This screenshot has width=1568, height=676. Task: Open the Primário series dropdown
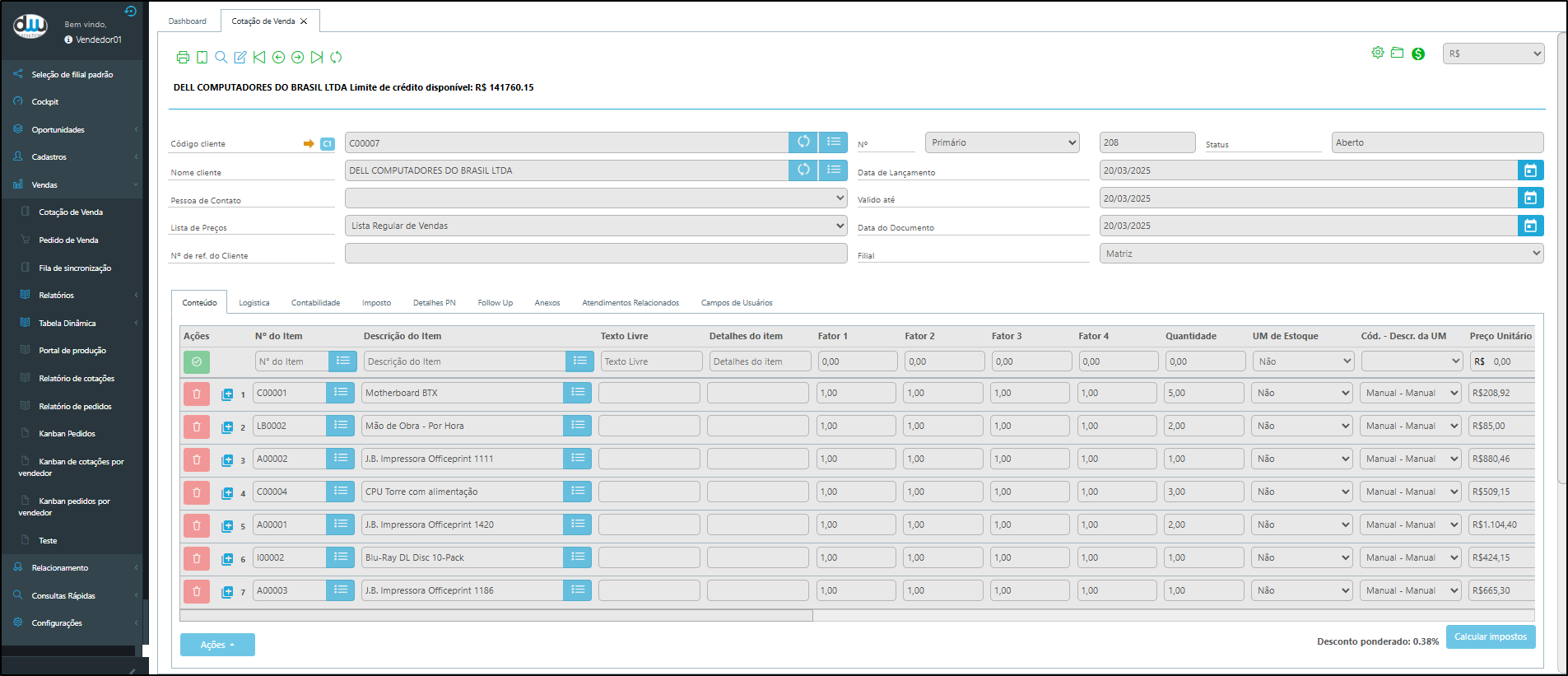[x=1002, y=142]
